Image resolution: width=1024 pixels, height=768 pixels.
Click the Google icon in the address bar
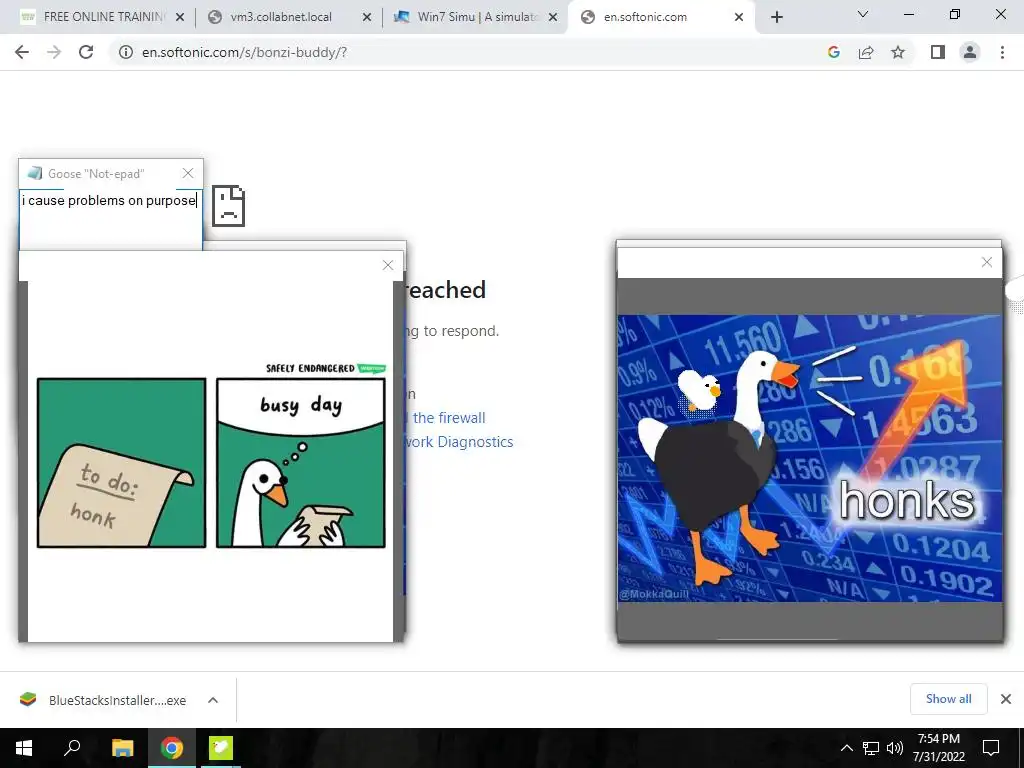tap(833, 52)
